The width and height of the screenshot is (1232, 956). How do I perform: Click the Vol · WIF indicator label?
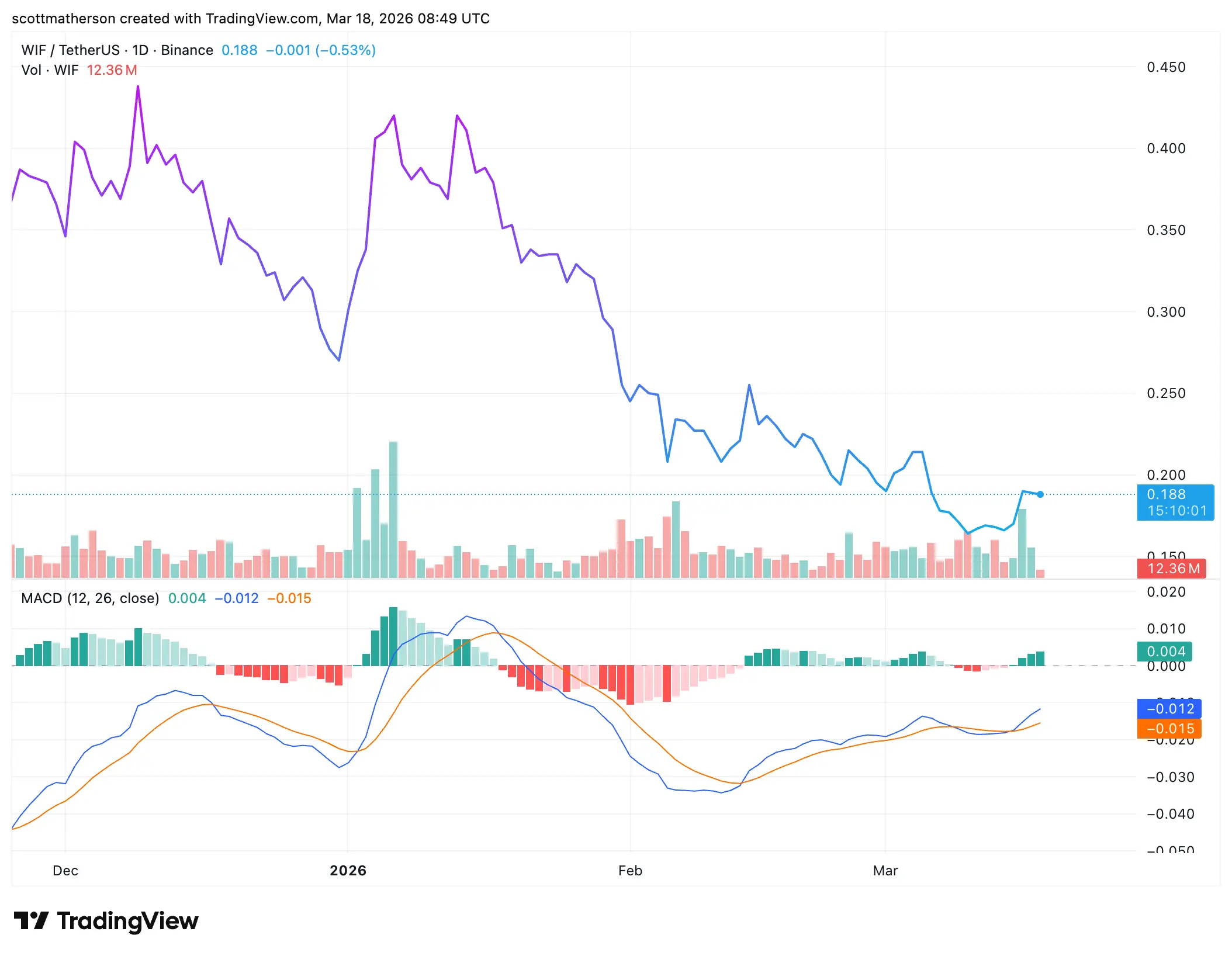(50, 70)
